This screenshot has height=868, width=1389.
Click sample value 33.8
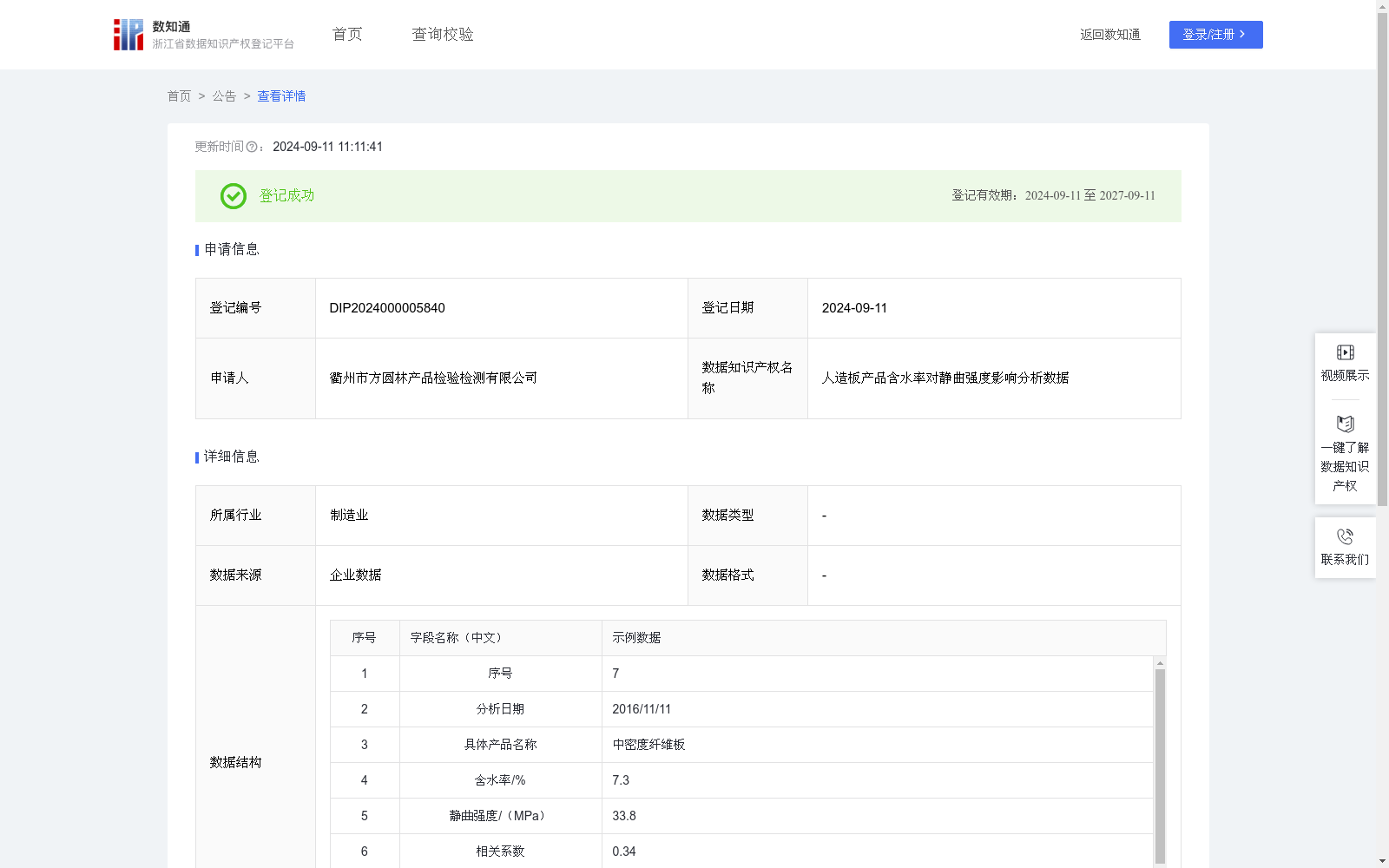click(624, 816)
